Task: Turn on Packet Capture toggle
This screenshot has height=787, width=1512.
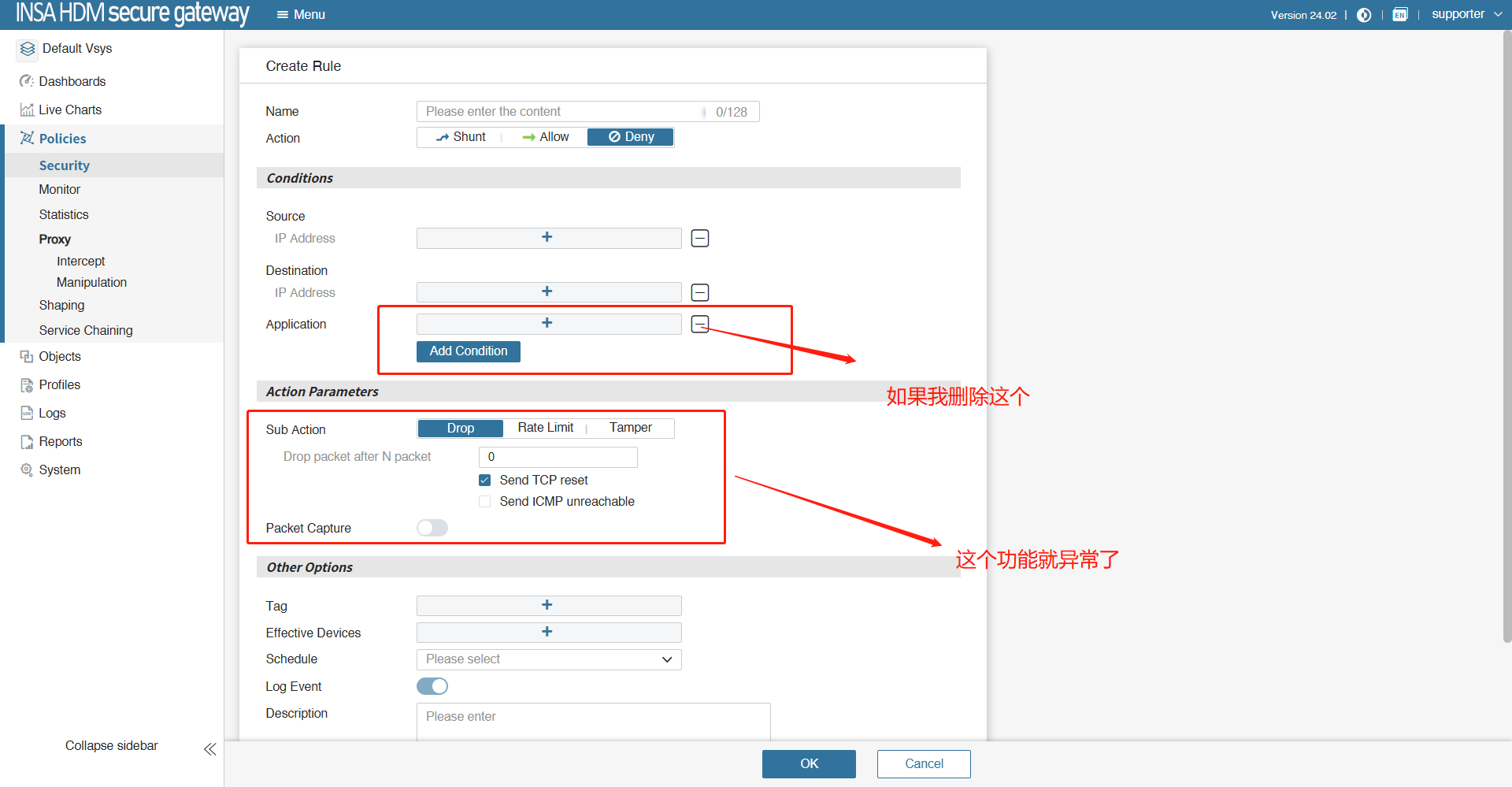Action: [x=432, y=528]
